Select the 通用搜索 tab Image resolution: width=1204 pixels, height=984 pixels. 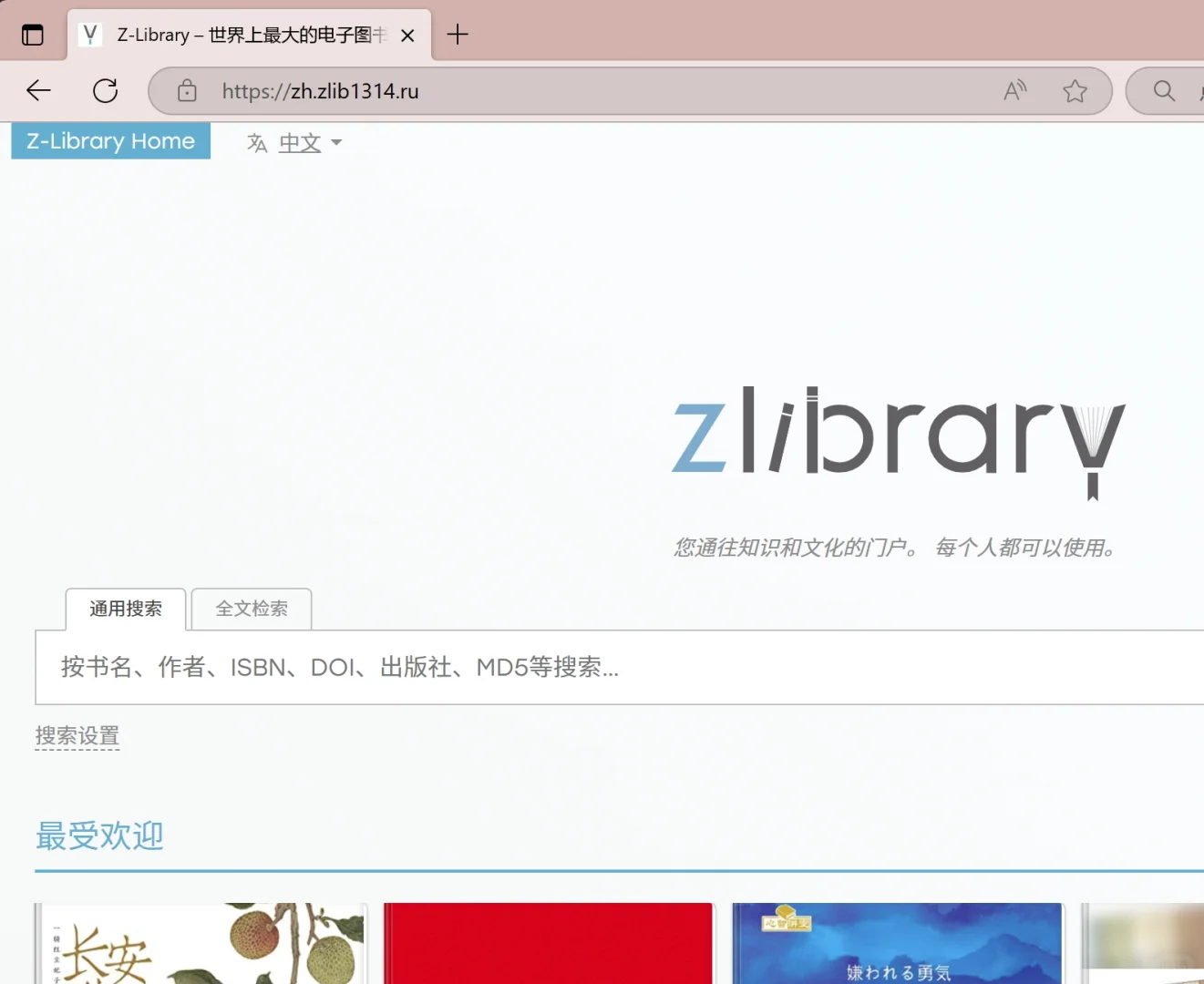coord(126,609)
